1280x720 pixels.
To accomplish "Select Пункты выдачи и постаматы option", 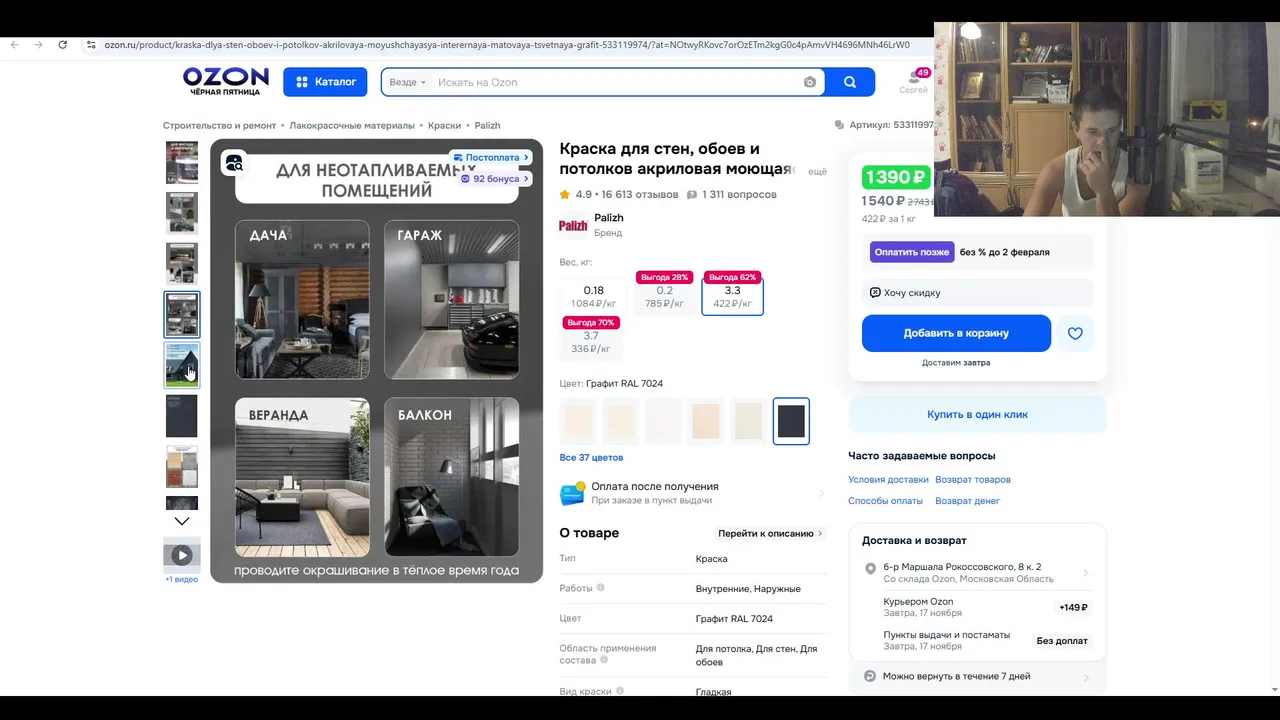I will pos(977,640).
